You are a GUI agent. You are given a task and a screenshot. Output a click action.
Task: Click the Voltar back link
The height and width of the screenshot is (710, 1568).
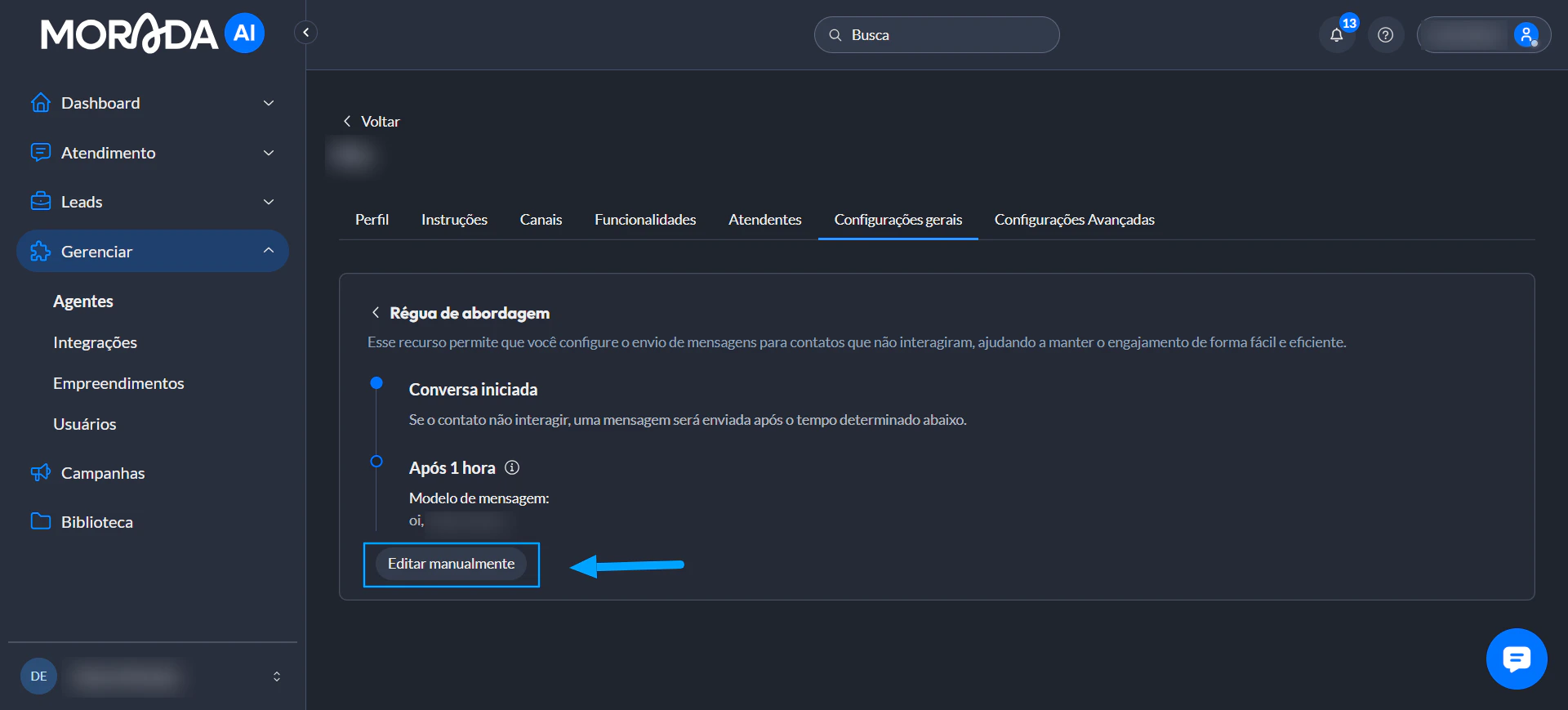pyautogui.click(x=372, y=122)
